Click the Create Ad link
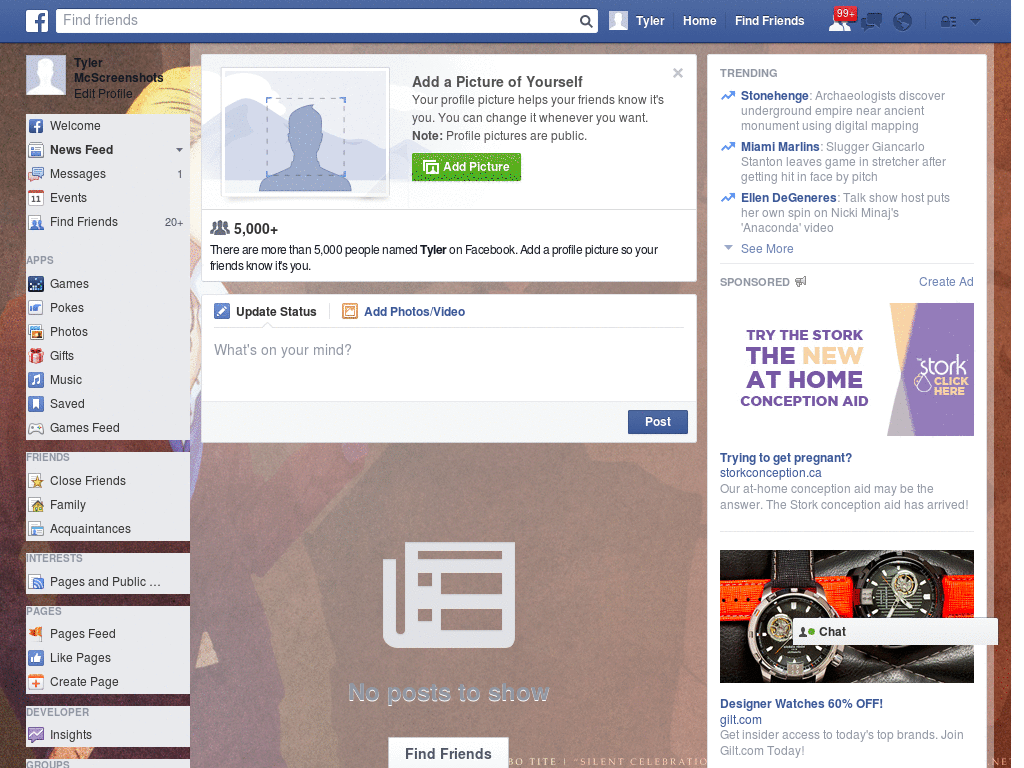Image resolution: width=1024 pixels, height=768 pixels. click(946, 282)
